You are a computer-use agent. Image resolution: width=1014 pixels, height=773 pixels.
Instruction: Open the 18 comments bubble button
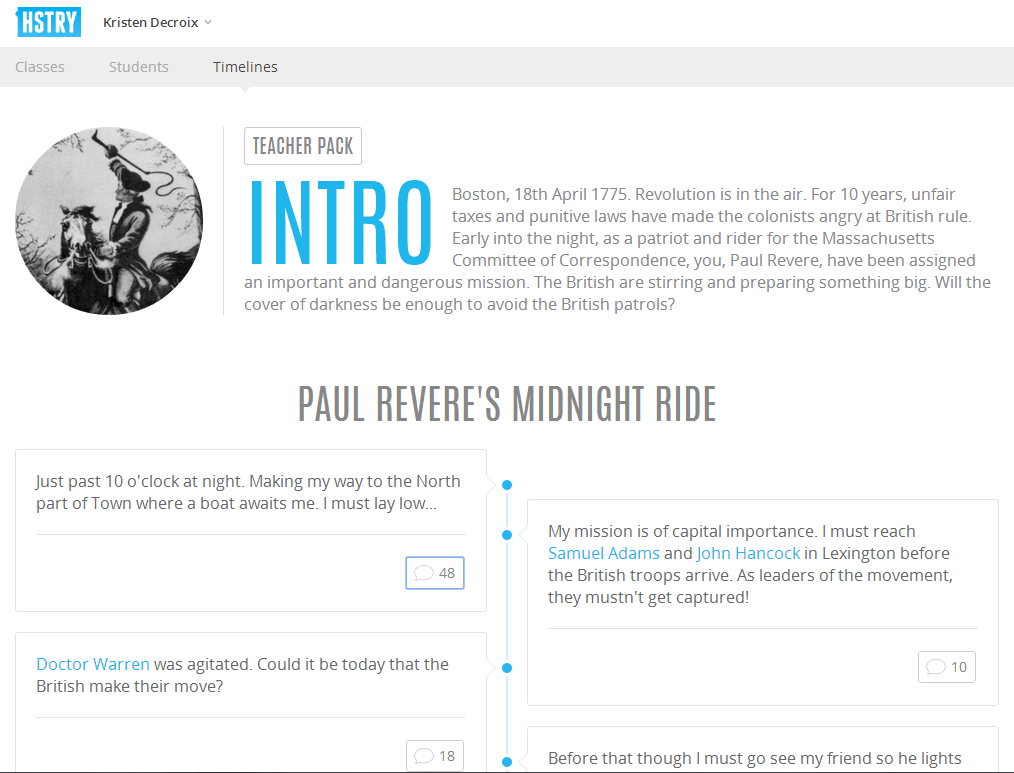(435, 756)
